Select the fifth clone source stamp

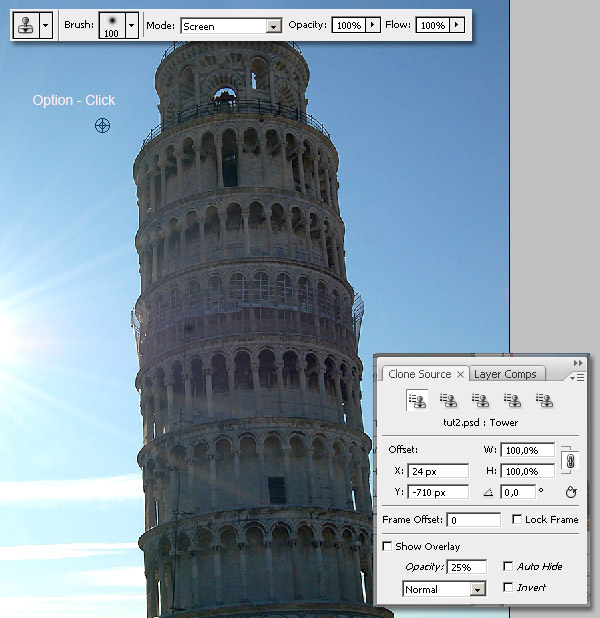click(x=544, y=401)
